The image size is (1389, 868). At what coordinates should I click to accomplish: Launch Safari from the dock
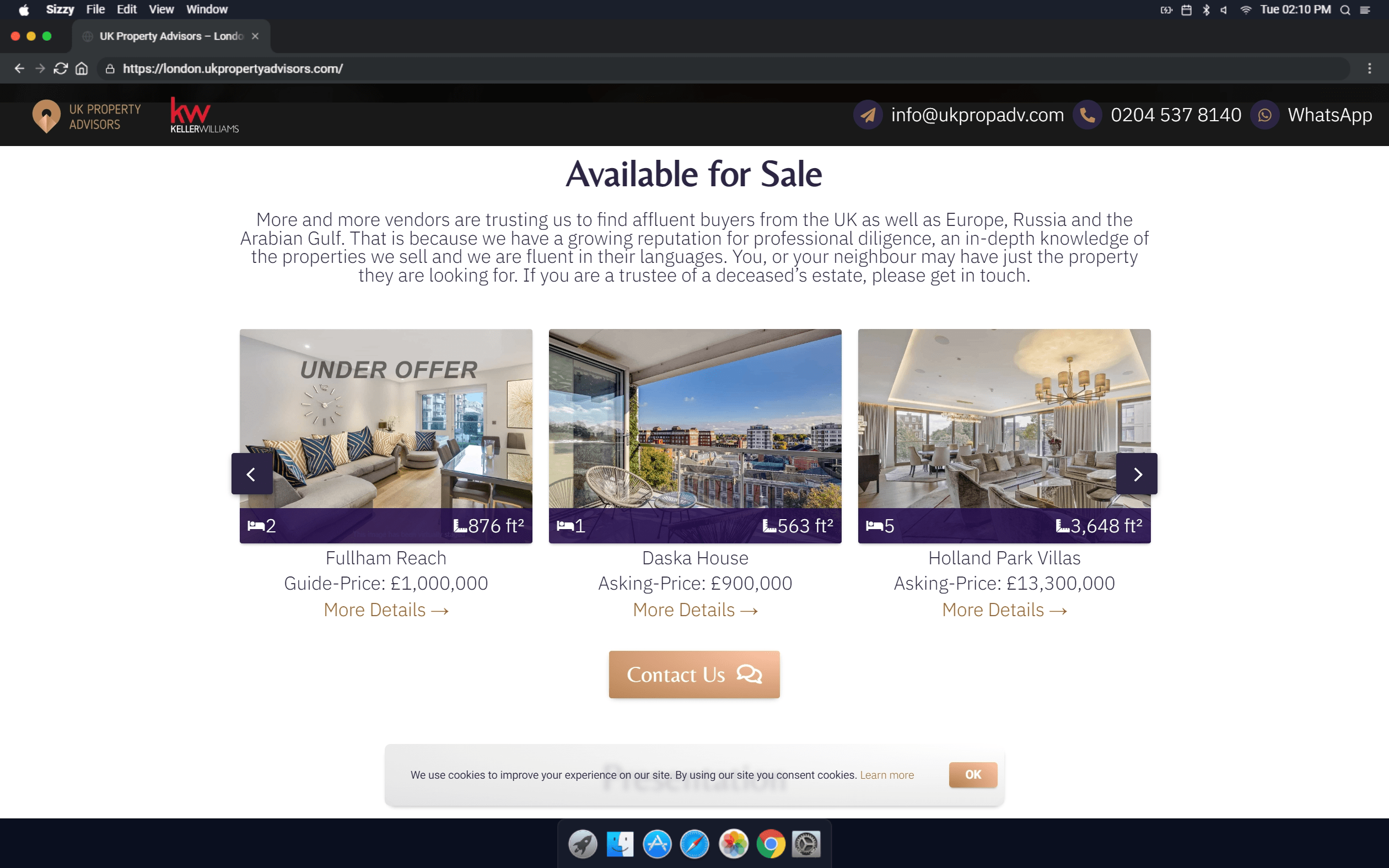coord(694,844)
